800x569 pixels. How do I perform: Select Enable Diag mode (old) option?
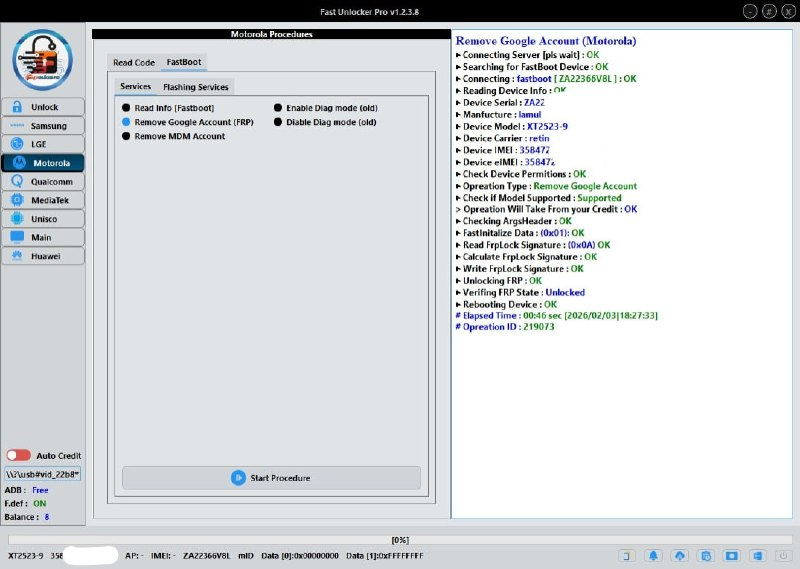pos(278,108)
